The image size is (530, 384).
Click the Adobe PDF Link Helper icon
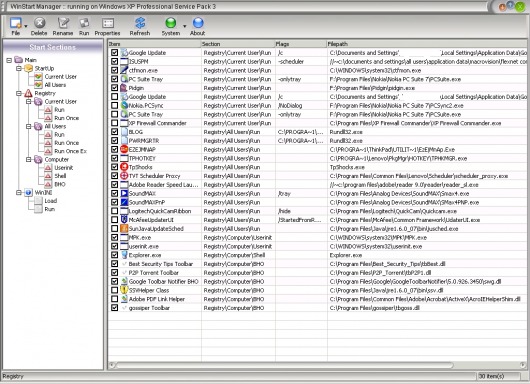(x=124, y=299)
